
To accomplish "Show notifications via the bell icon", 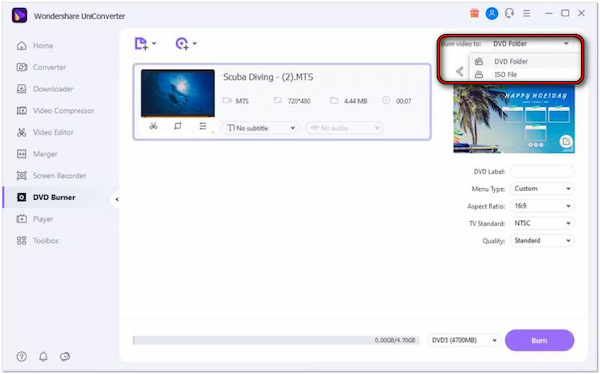I will pyautogui.click(x=43, y=357).
